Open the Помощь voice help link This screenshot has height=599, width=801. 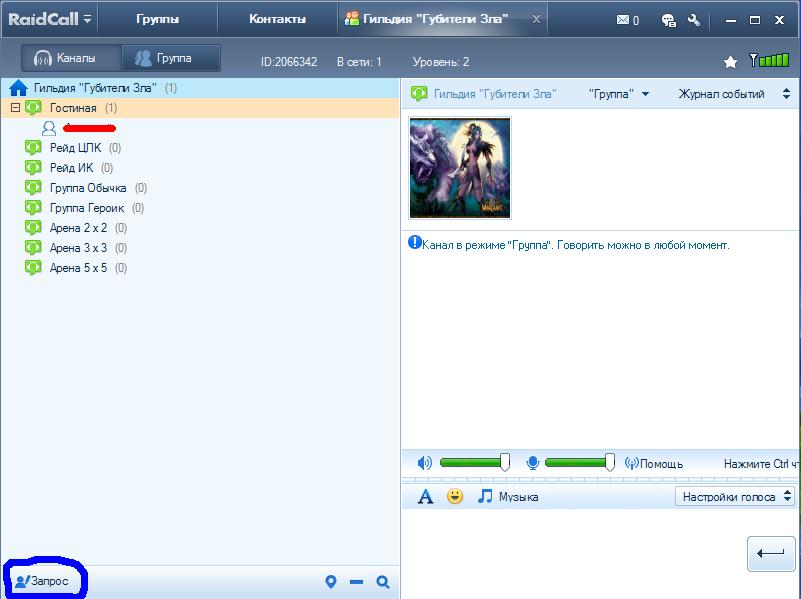654,464
